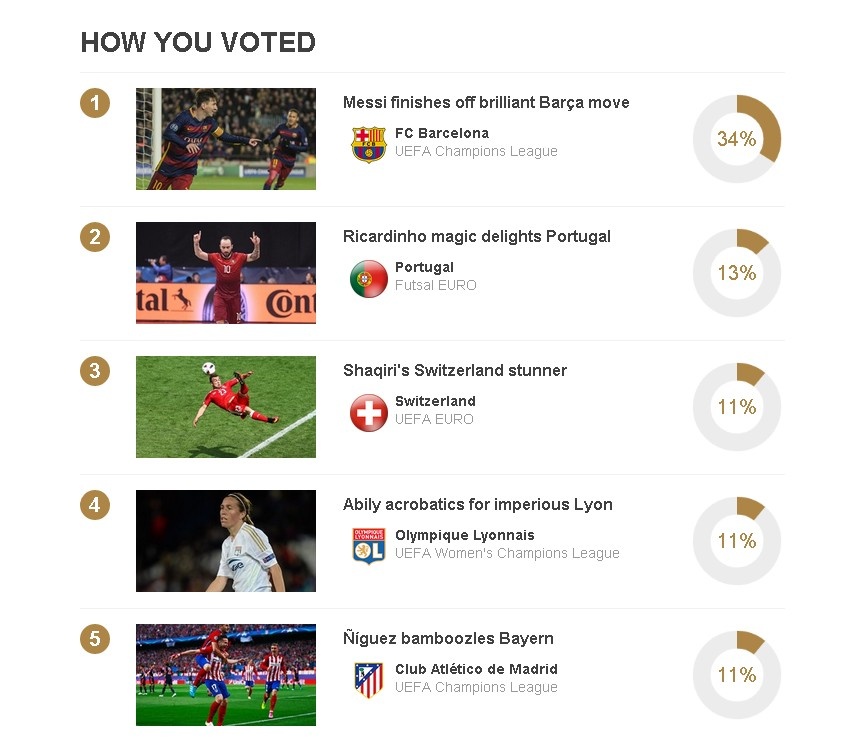Open "Ñiguez bamboozles Bayern" headline
Viewport: 853px width, 742px height.
pyautogui.click(x=448, y=638)
